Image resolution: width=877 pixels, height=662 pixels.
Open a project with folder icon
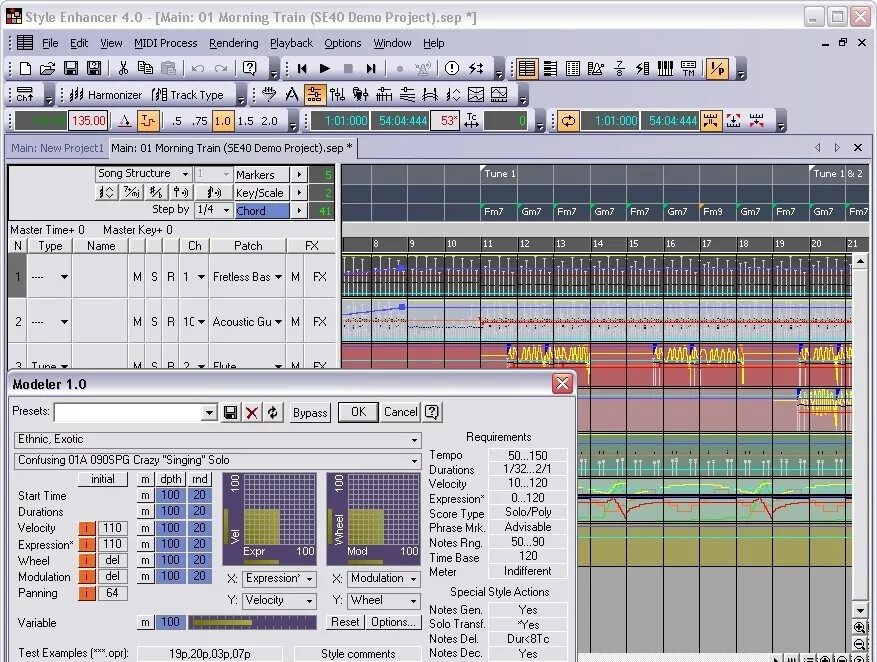[48, 69]
